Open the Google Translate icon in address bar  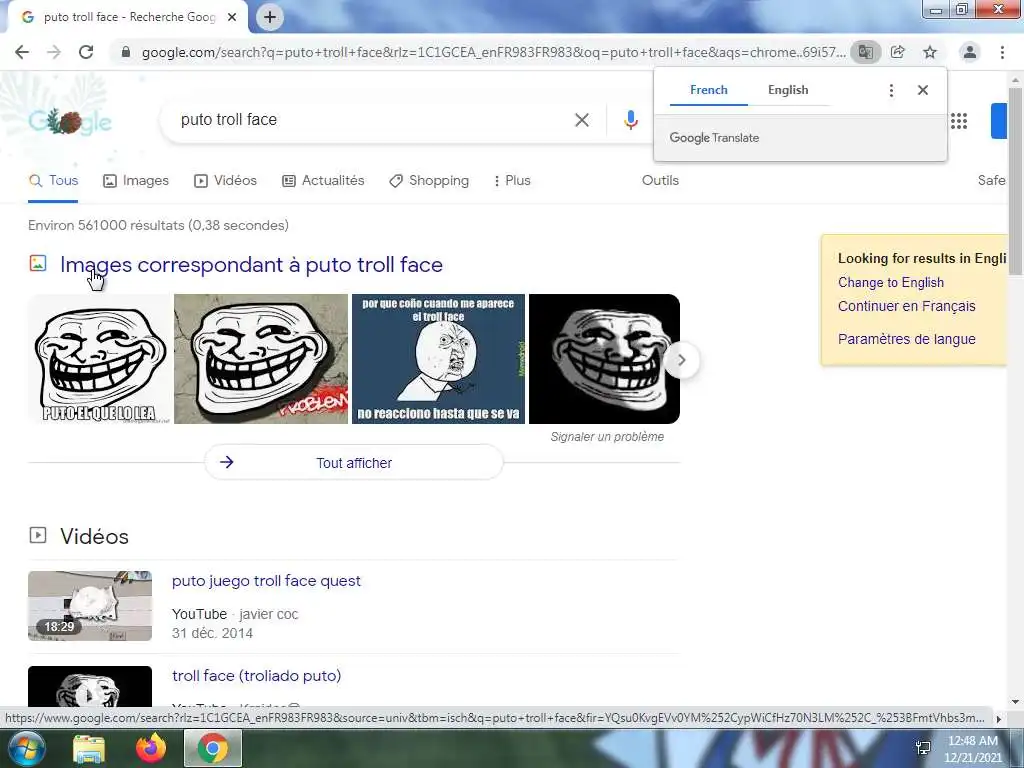(x=865, y=52)
